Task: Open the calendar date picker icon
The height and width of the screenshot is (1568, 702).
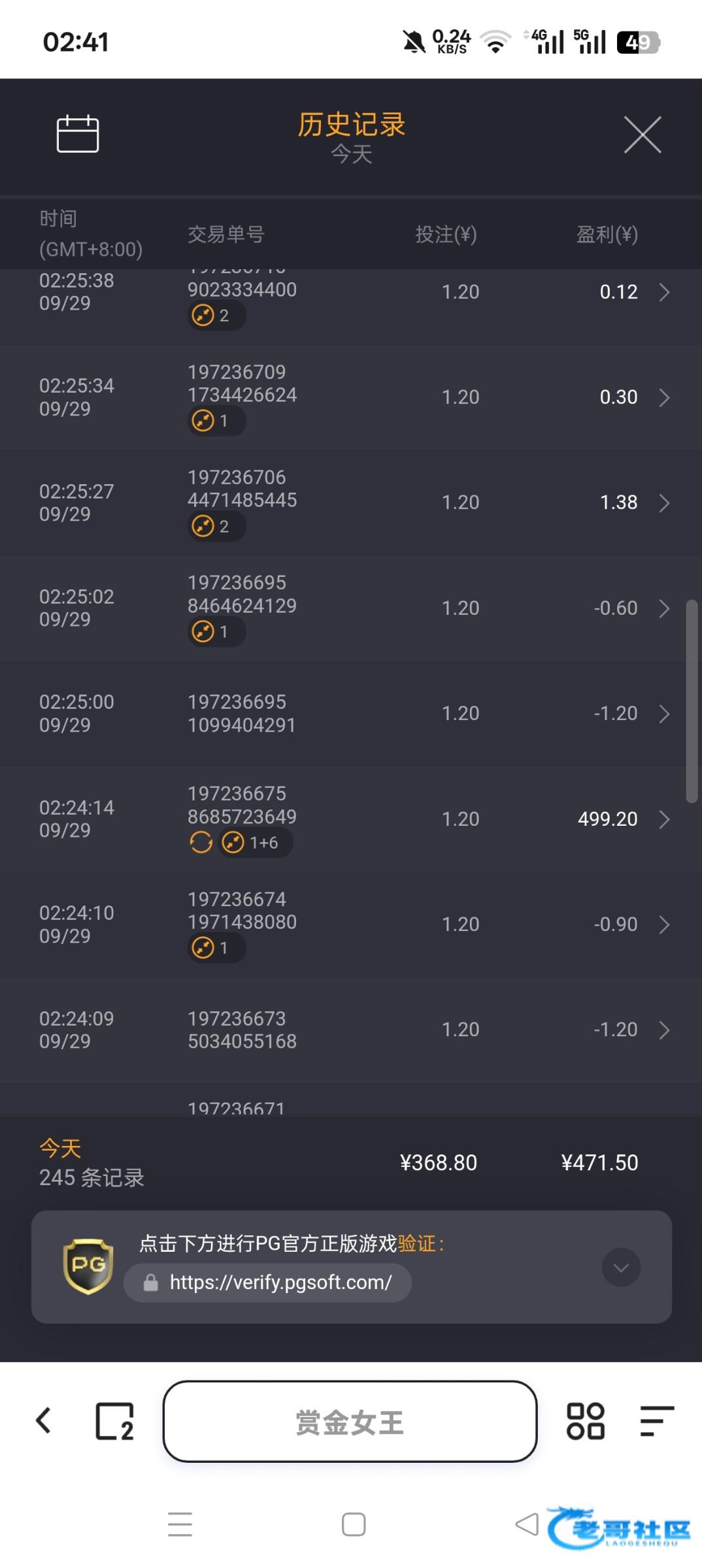Action: [x=78, y=134]
